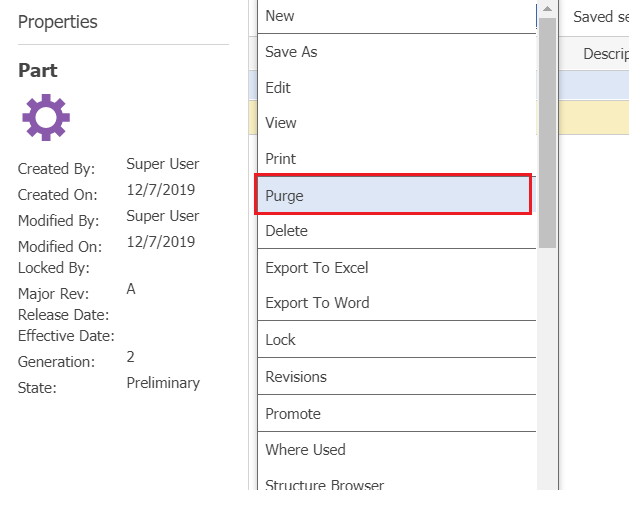The height and width of the screenshot is (506, 629).
Task: Choose Print in the context menu
Action: coord(281,159)
